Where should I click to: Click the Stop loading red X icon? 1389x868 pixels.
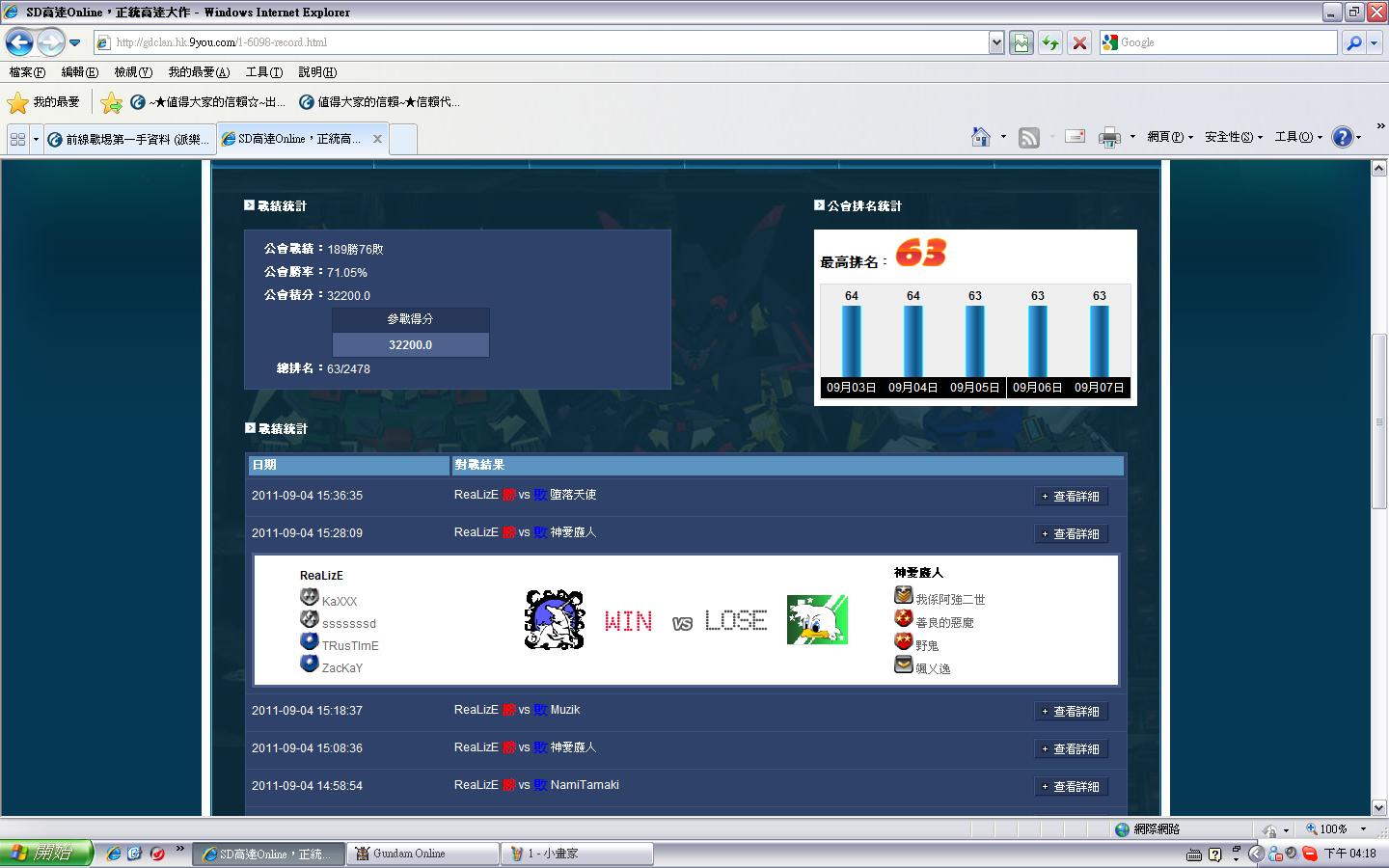click(1079, 42)
